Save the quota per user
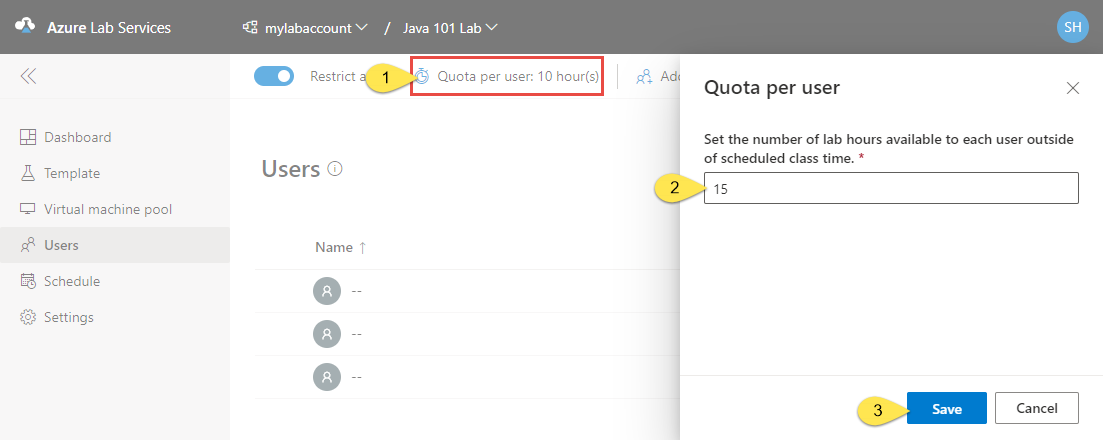The height and width of the screenshot is (440, 1103). tap(946, 408)
